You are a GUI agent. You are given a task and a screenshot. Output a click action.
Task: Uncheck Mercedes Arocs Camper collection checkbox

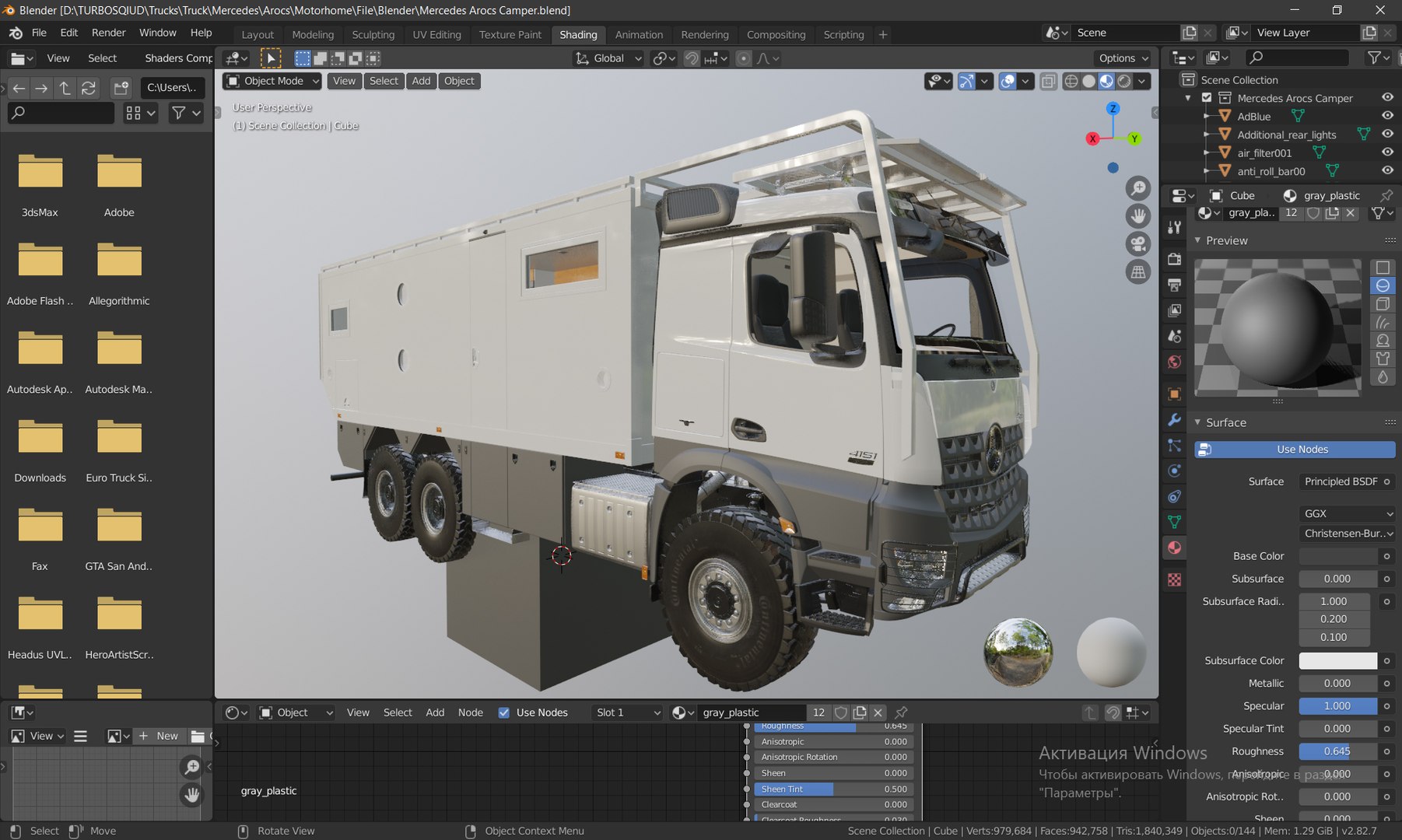1207,98
